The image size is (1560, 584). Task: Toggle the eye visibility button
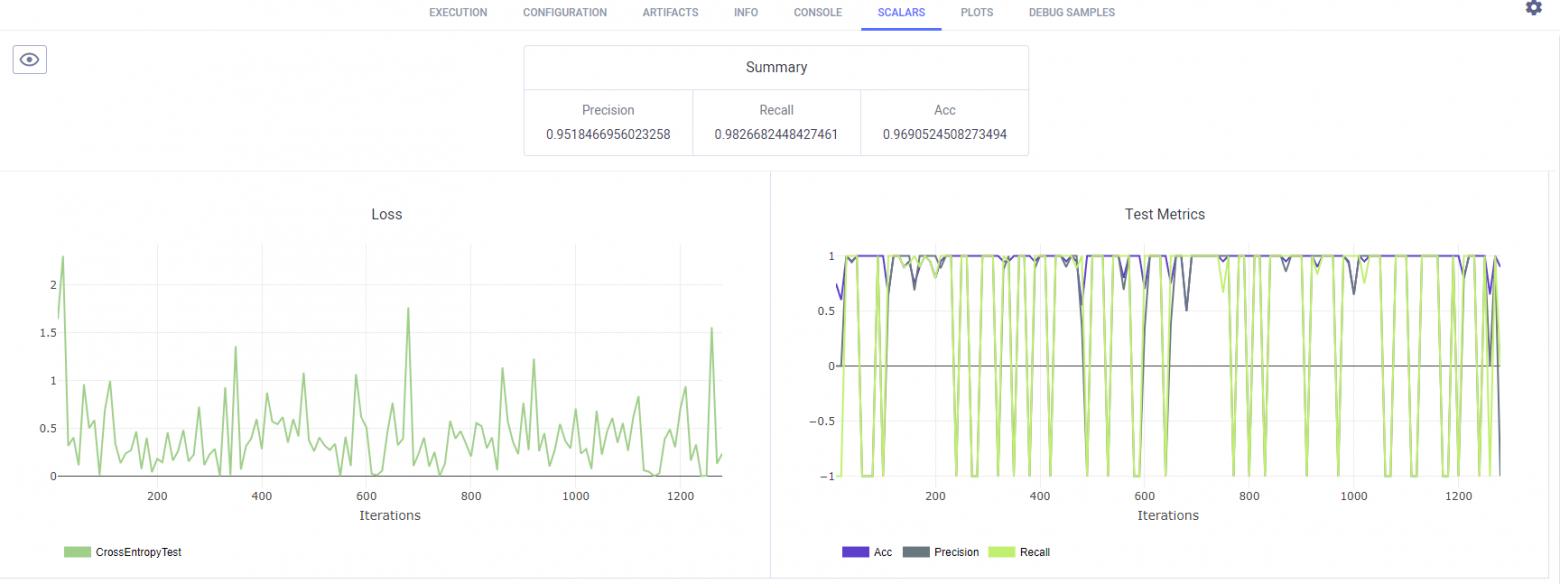[x=30, y=60]
